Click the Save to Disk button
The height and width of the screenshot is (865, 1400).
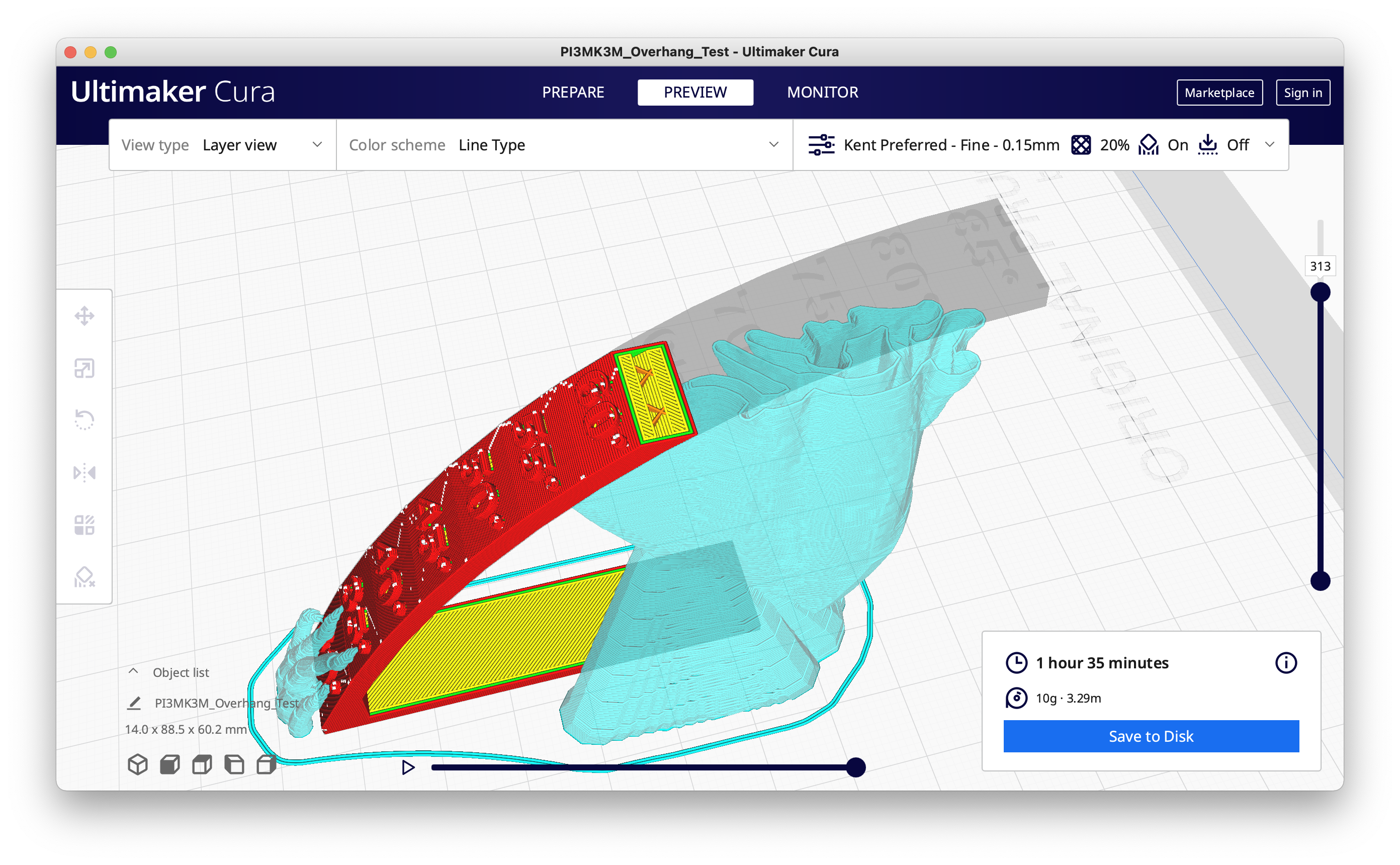1151,736
